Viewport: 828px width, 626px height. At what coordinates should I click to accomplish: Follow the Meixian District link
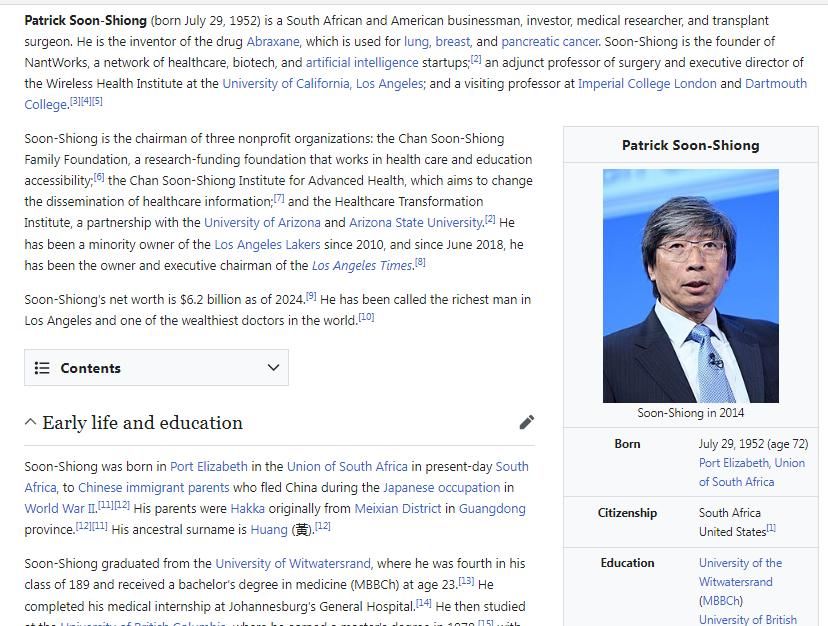point(398,508)
